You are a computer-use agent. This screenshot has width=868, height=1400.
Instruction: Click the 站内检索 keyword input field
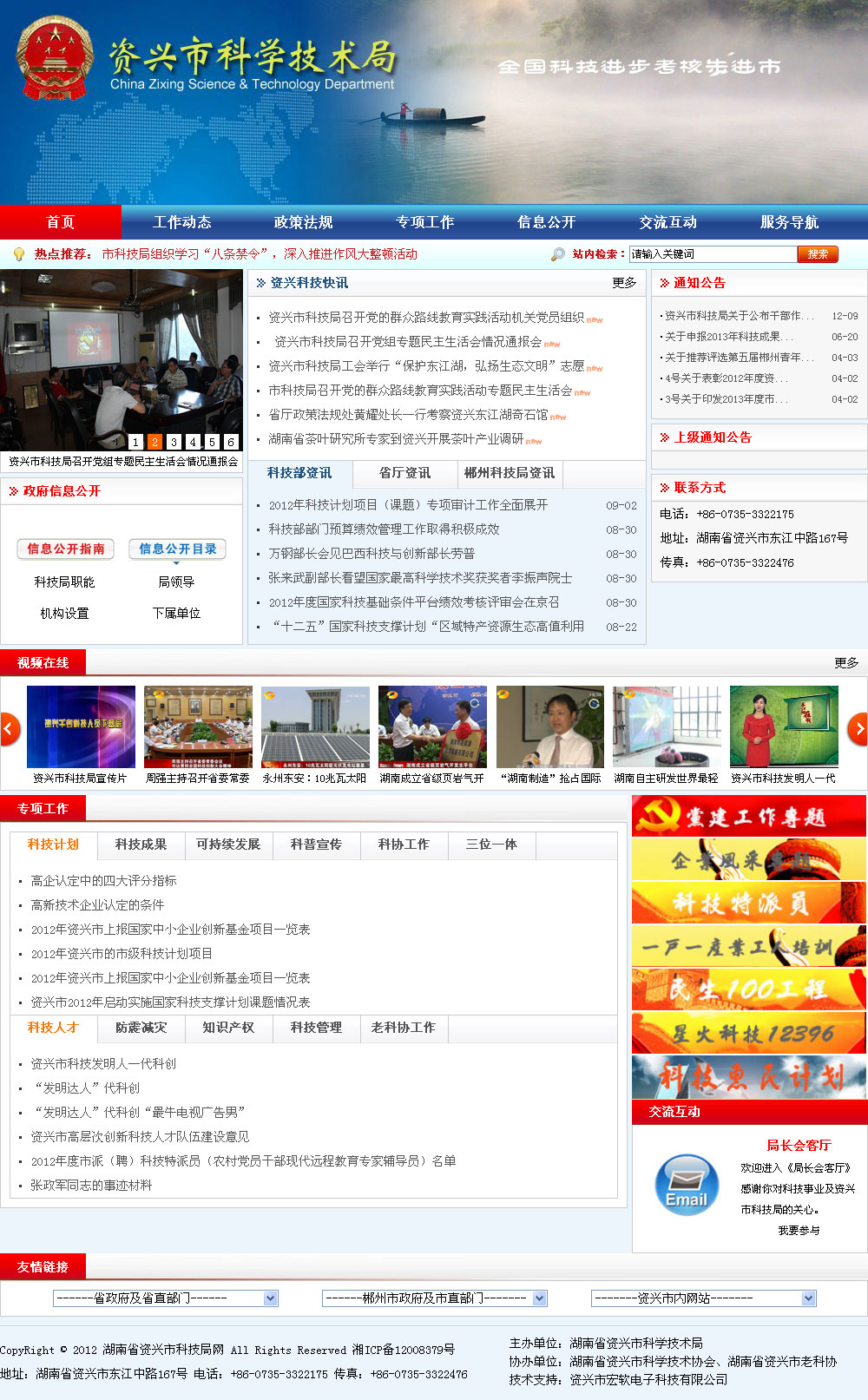[713, 254]
